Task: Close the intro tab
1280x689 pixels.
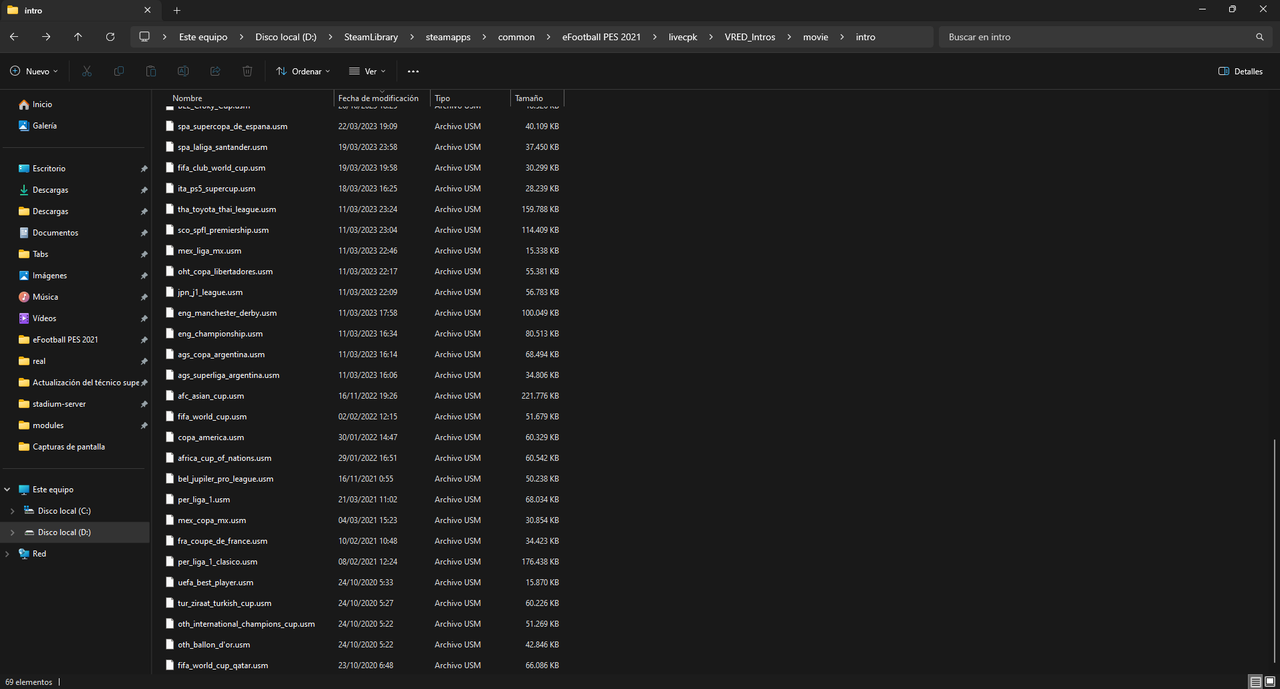Action: pos(147,10)
